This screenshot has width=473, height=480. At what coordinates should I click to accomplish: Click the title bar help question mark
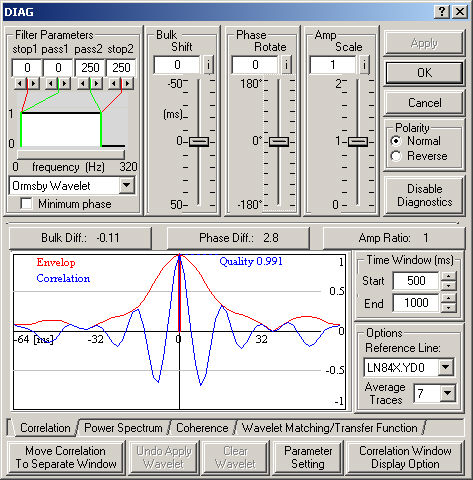pos(442,12)
